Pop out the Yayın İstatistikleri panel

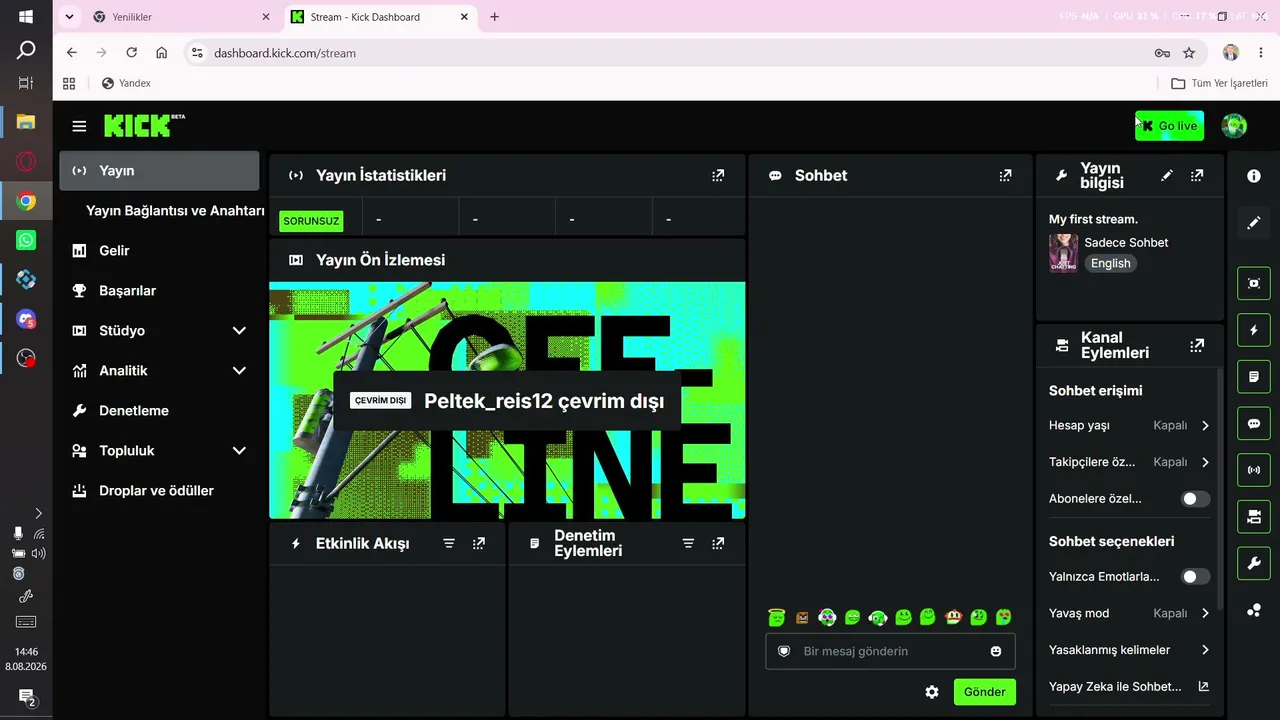[718, 175]
